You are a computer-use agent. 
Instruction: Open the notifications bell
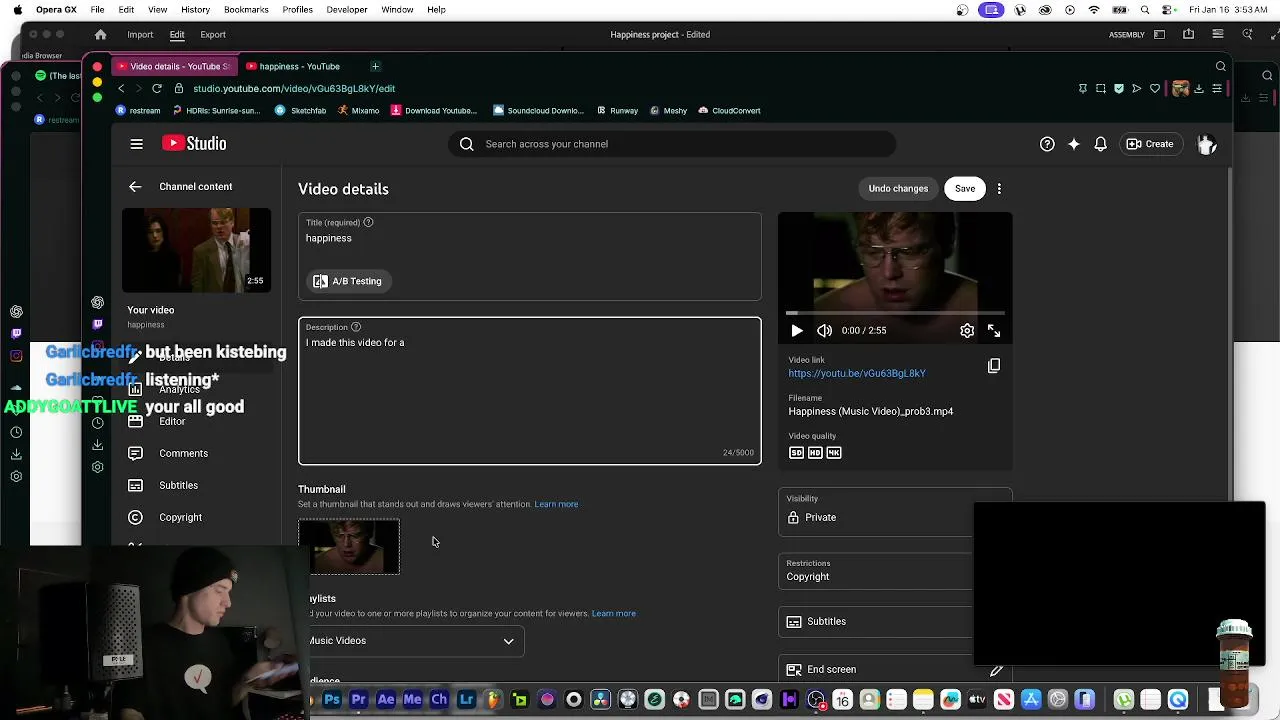pos(1100,144)
